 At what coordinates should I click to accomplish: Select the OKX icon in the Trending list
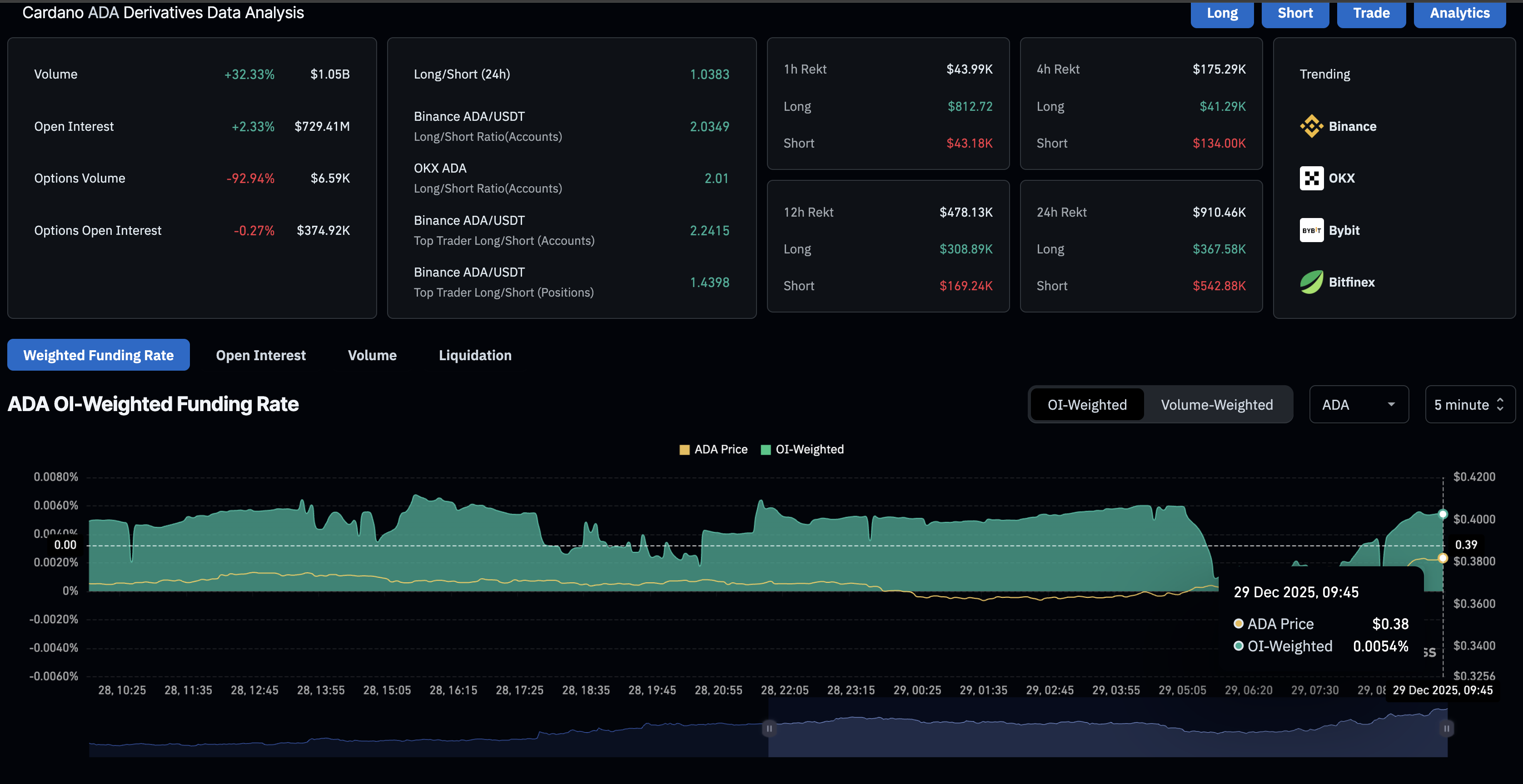coord(1311,177)
